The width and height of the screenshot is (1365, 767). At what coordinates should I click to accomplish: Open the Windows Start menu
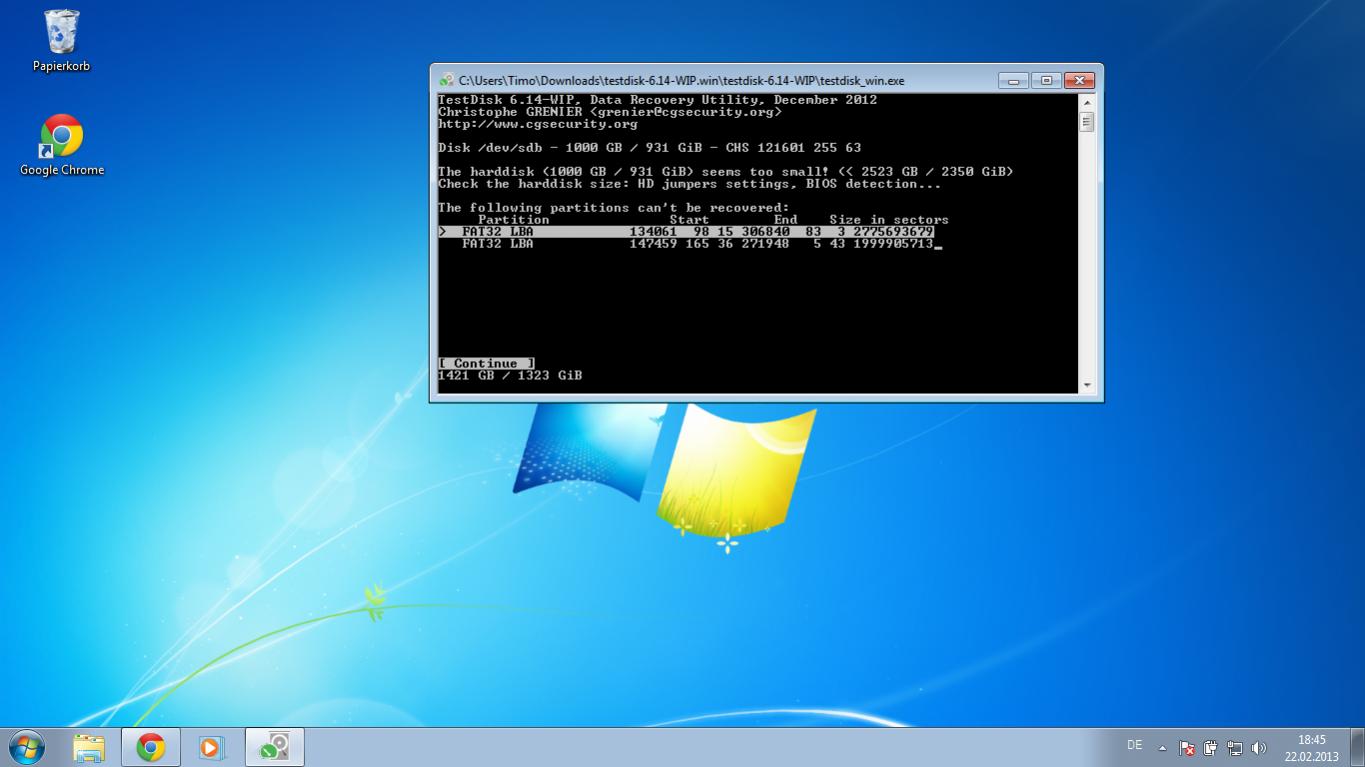(27, 747)
